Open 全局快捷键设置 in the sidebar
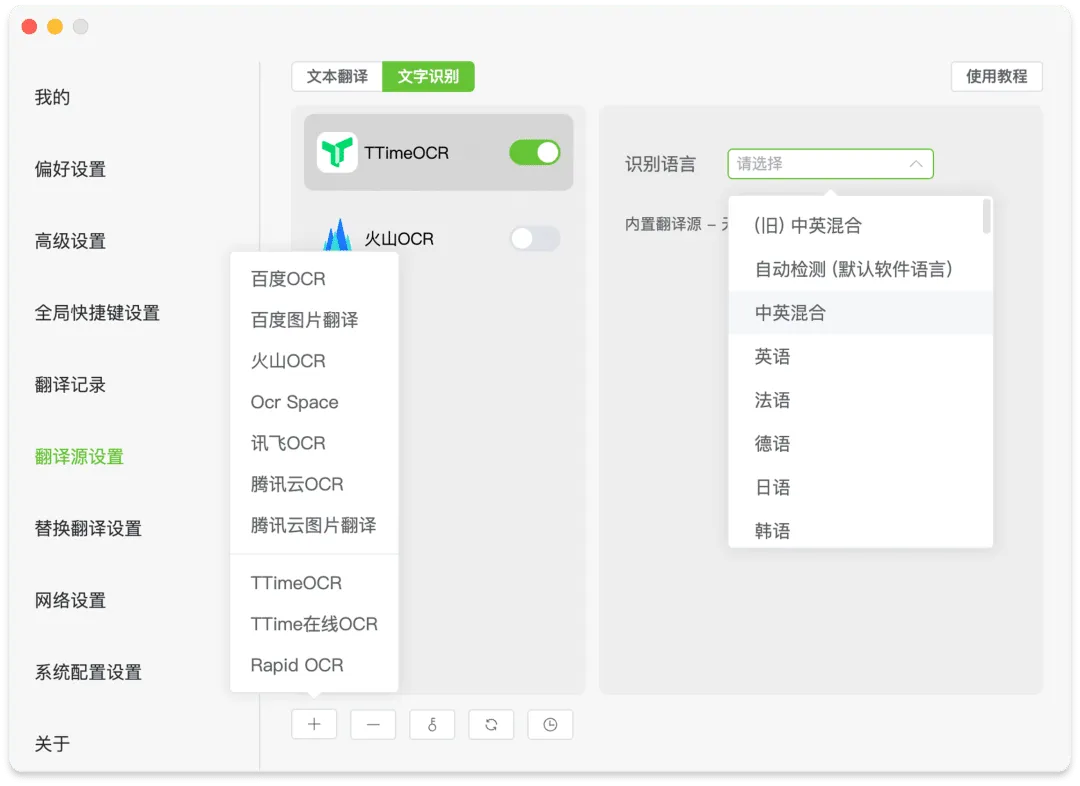The image size is (1080, 786). (x=97, y=313)
